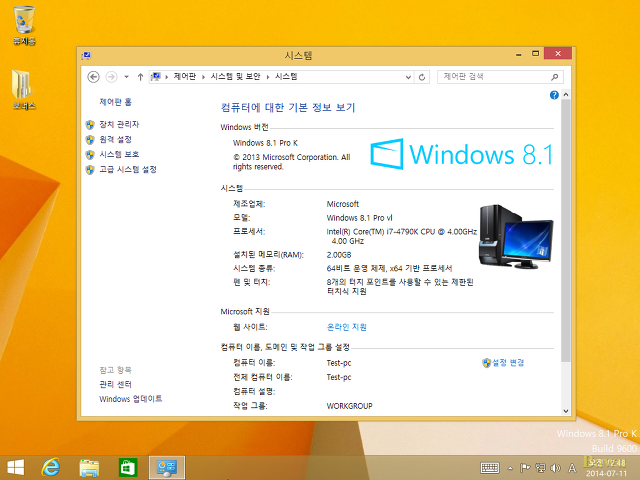The height and width of the screenshot is (480, 640).
Task: Click the computer icon in address bar
Action: click(x=156, y=77)
